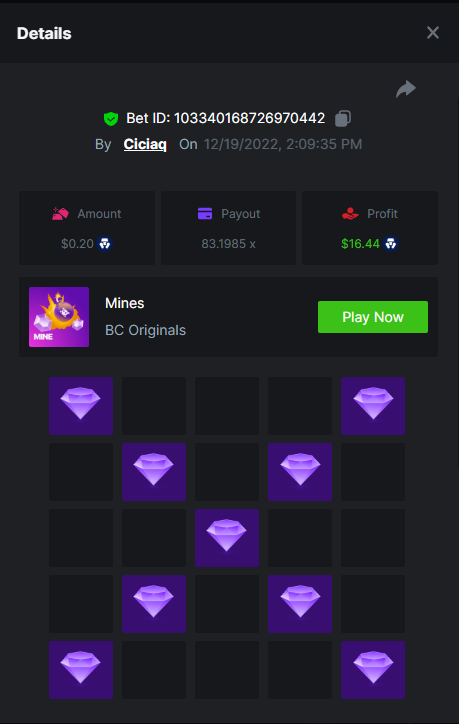459x724 pixels.
Task: Click the purple Payout card icon
Action: pyautogui.click(x=205, y=214)
